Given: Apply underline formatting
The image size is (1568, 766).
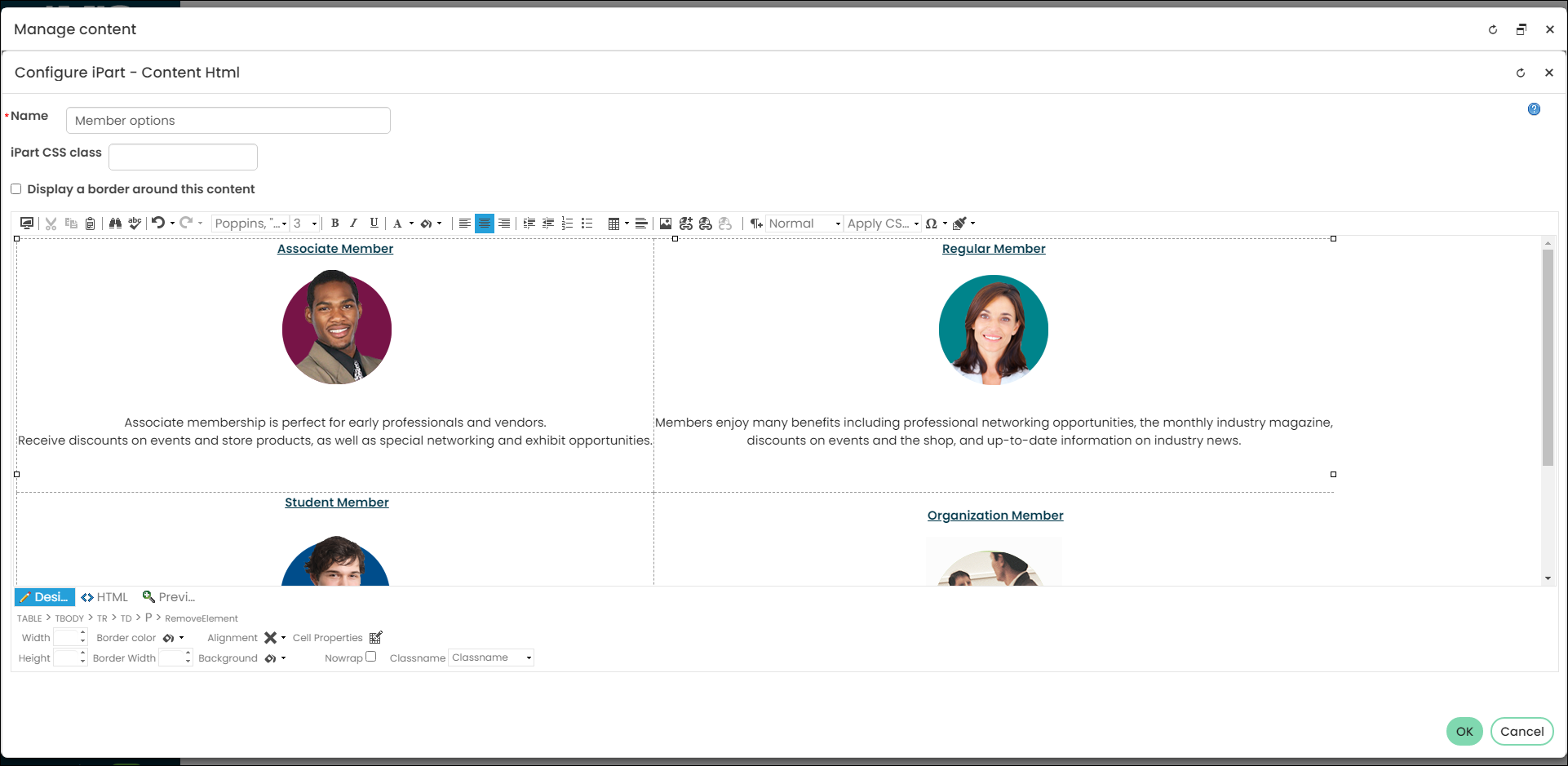Looking at the screenshot, I should click(x=374, y=224).
